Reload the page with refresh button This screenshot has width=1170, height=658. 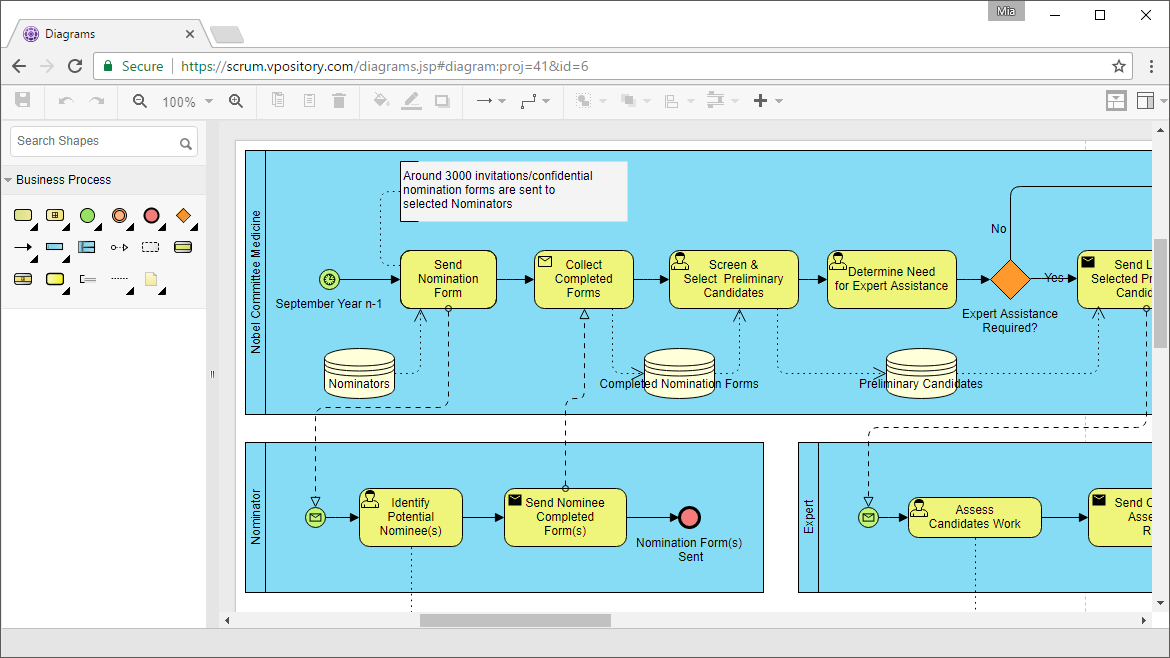point(75,66)
